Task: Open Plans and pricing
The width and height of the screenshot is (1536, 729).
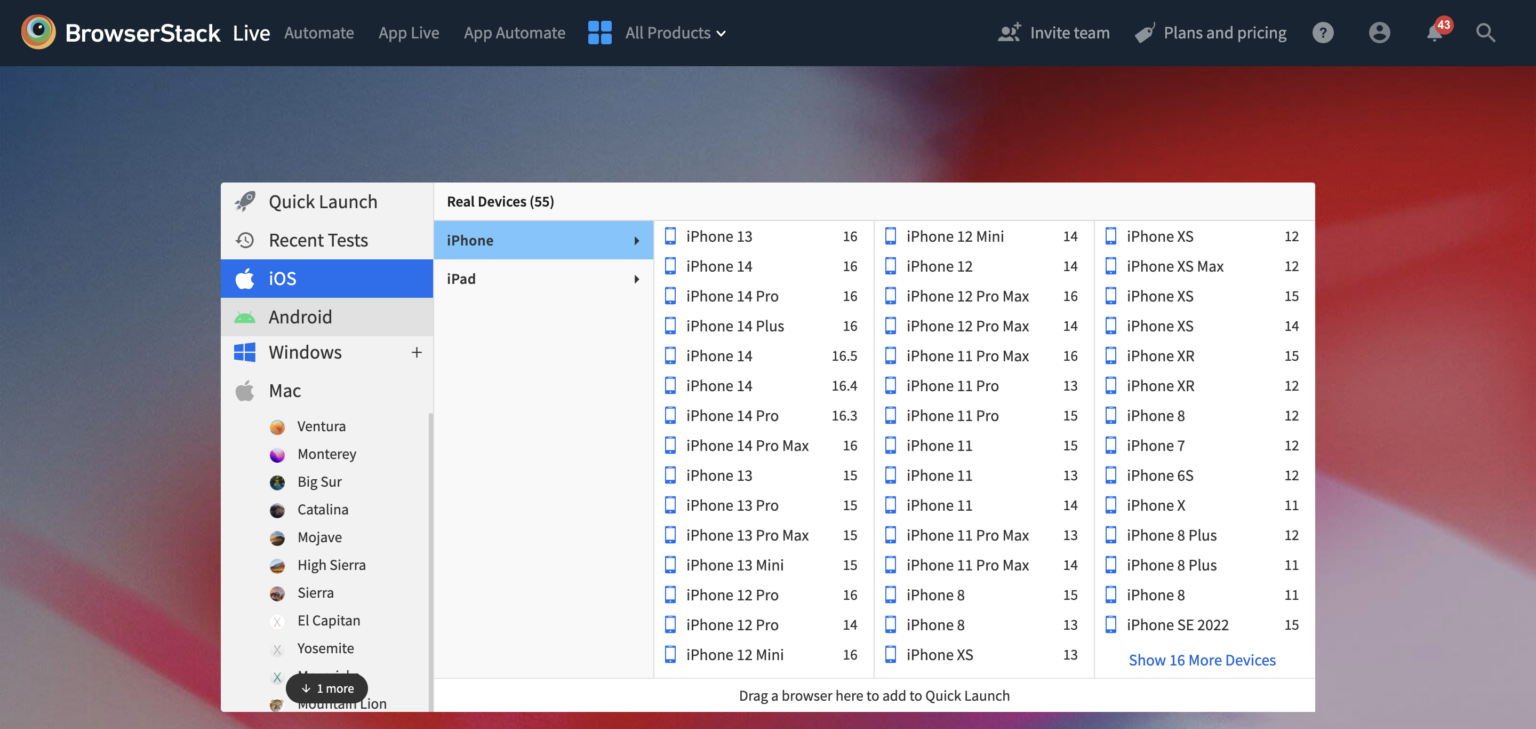Action: pos(1224,32)
